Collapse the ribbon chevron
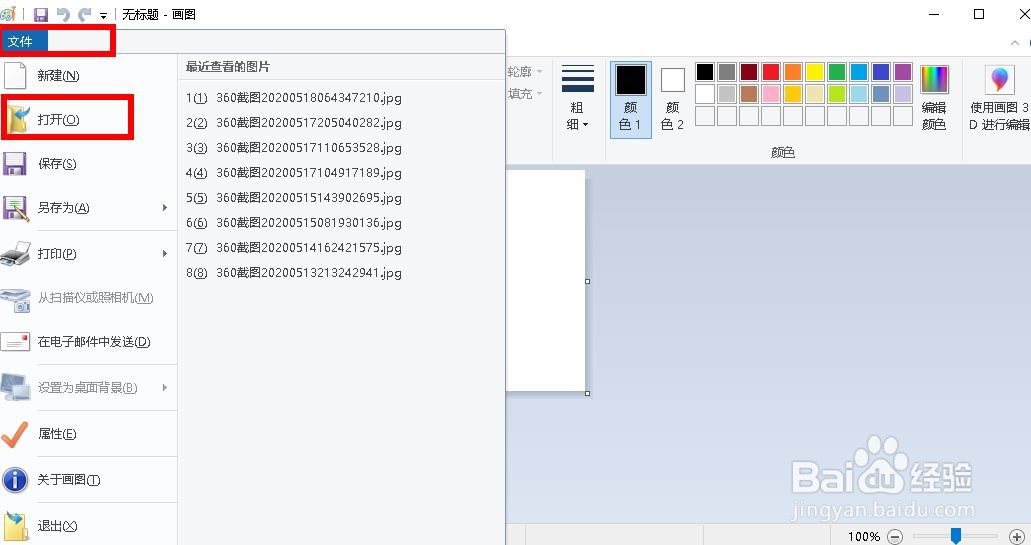The image size is (1031, 545). coord(1015,42)
